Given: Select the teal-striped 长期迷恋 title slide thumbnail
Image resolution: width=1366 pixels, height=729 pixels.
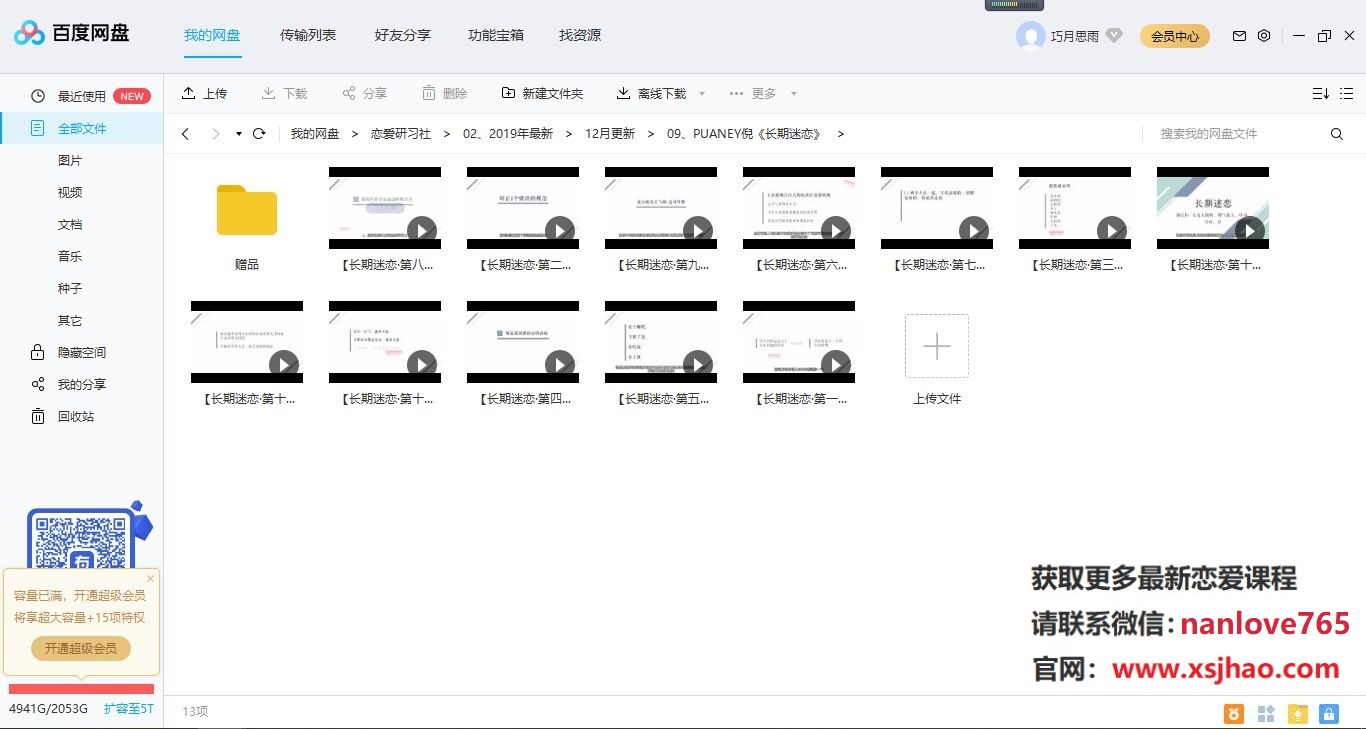Looking at the screenshot, I should [x=1213, y=208].
